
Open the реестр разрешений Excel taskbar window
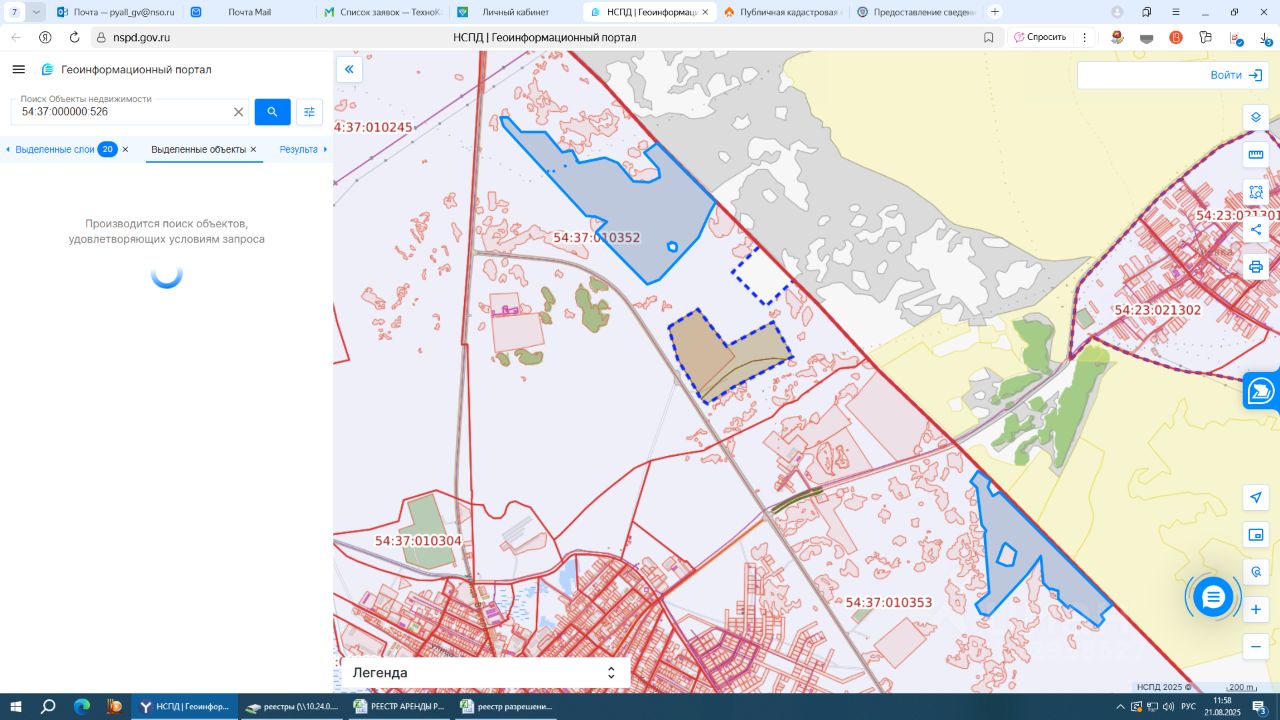tap(506, 707)
